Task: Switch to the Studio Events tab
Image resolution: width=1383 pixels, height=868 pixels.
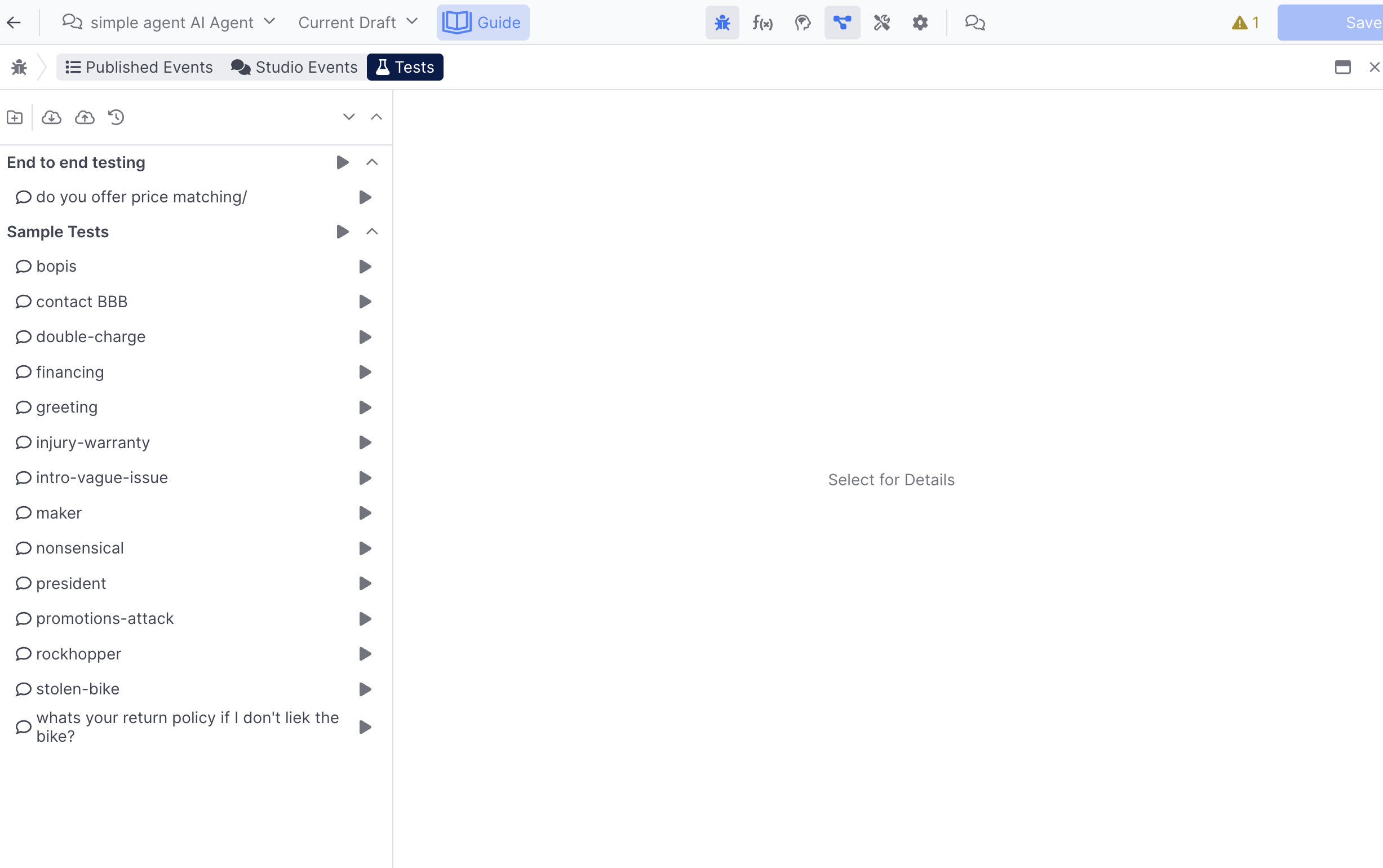Action: (x=294, y=67)
